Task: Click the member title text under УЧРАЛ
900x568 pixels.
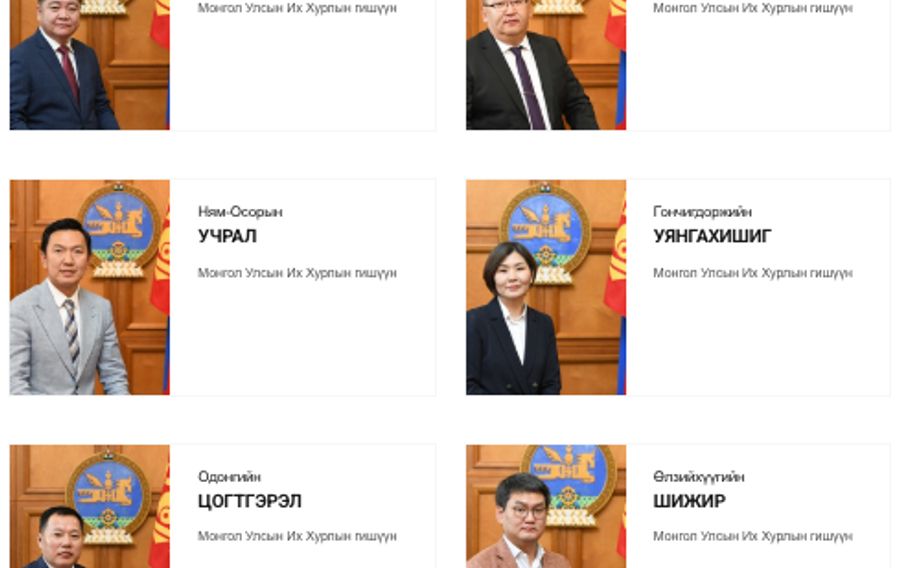Action: pyautogui.click(x=297, y=273)
